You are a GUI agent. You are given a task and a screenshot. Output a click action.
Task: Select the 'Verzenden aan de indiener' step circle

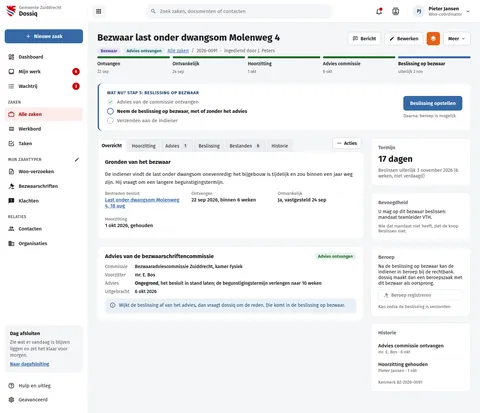click(110, 121)
